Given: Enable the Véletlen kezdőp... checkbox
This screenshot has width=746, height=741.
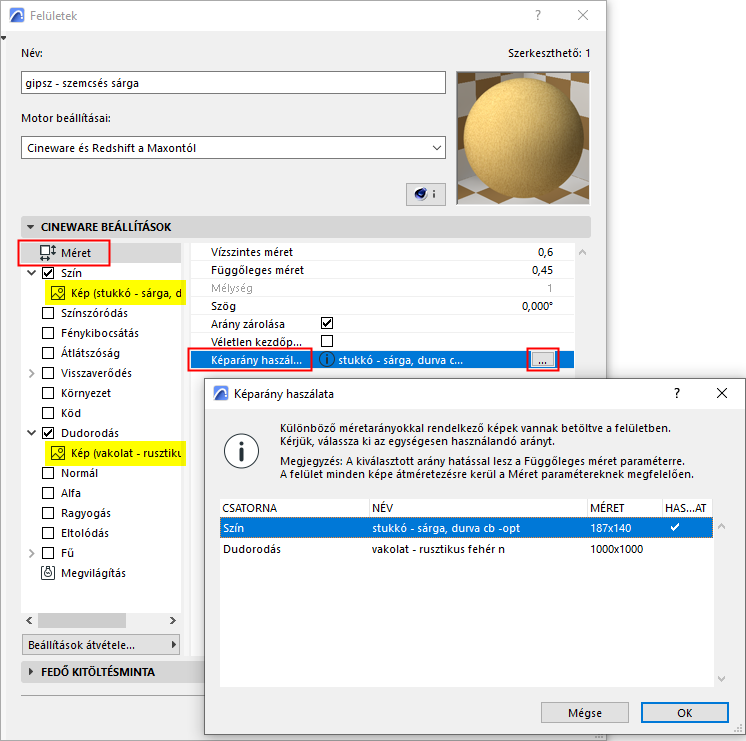Looking at the screenshot, I should (x=327, y=341).
